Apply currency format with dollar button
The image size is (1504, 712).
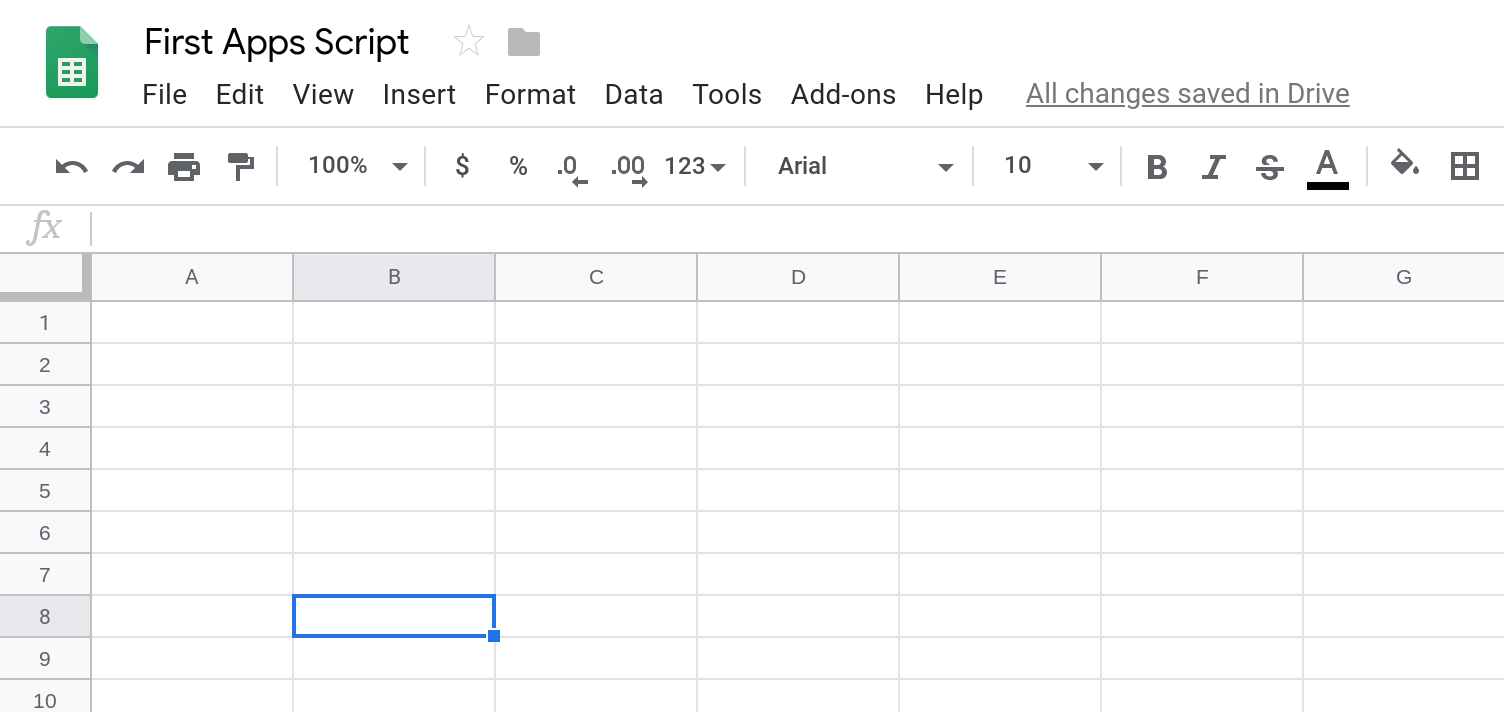tap(462, 166)
